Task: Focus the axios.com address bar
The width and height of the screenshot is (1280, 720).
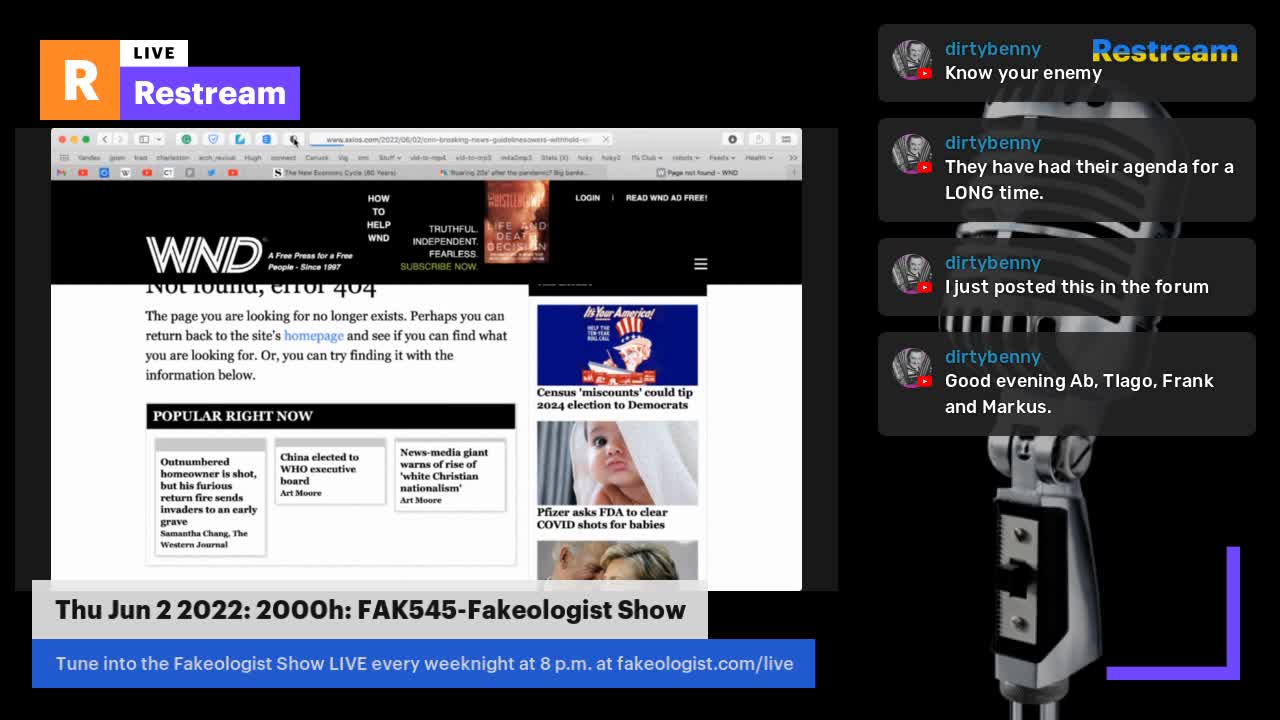Action: pyautogui.click(x=460, y=139)
